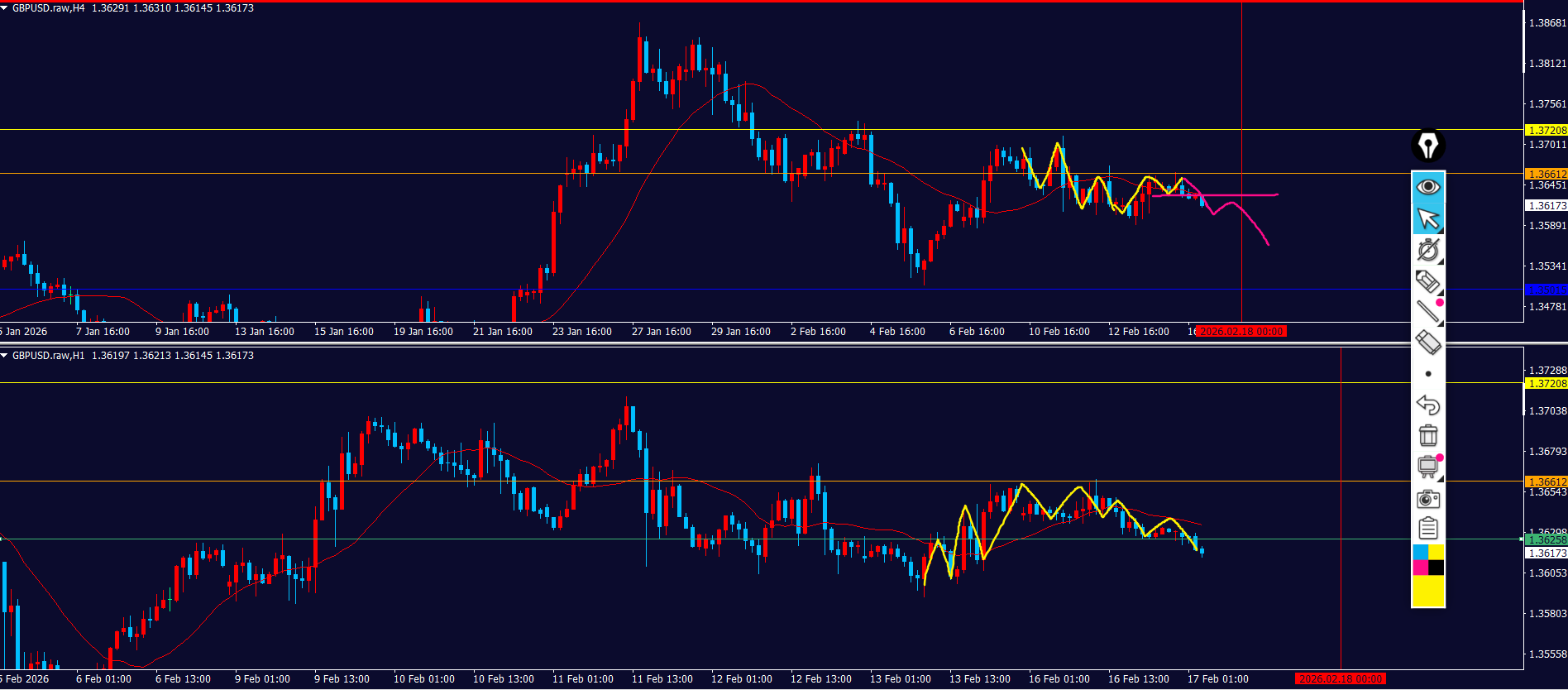This screenshot has height=690, width=1568.
Task: Pick the pink color swatch
Action: tap(1420, 568)
